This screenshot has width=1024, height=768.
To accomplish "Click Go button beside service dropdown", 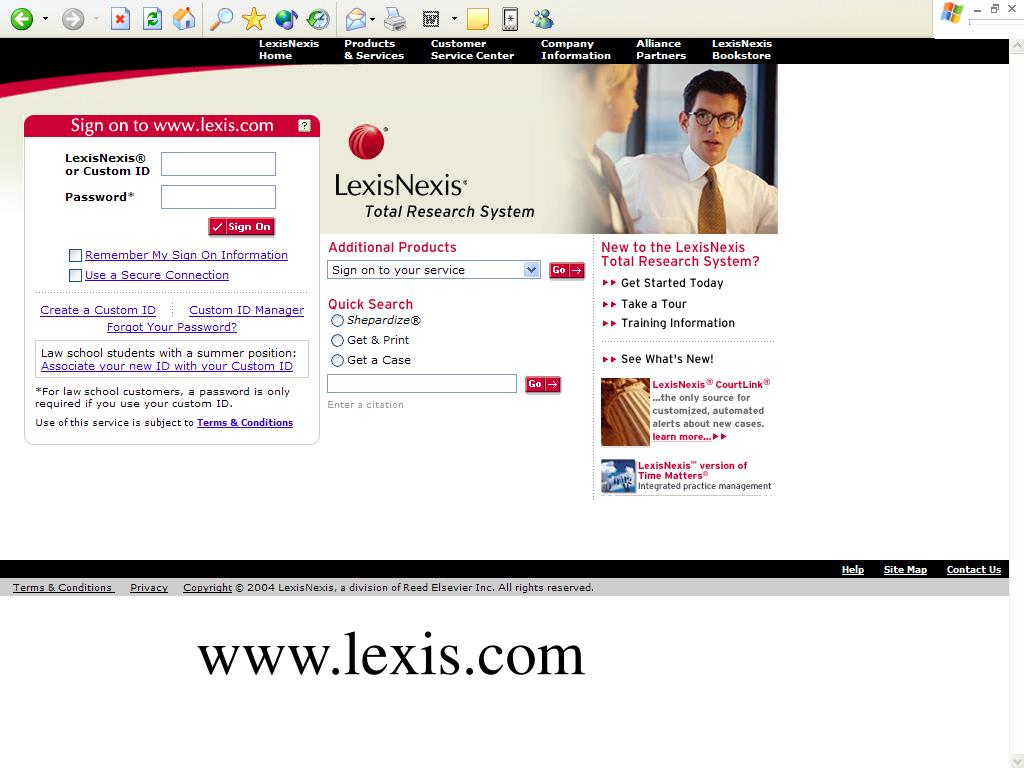I will coord(566,270).
